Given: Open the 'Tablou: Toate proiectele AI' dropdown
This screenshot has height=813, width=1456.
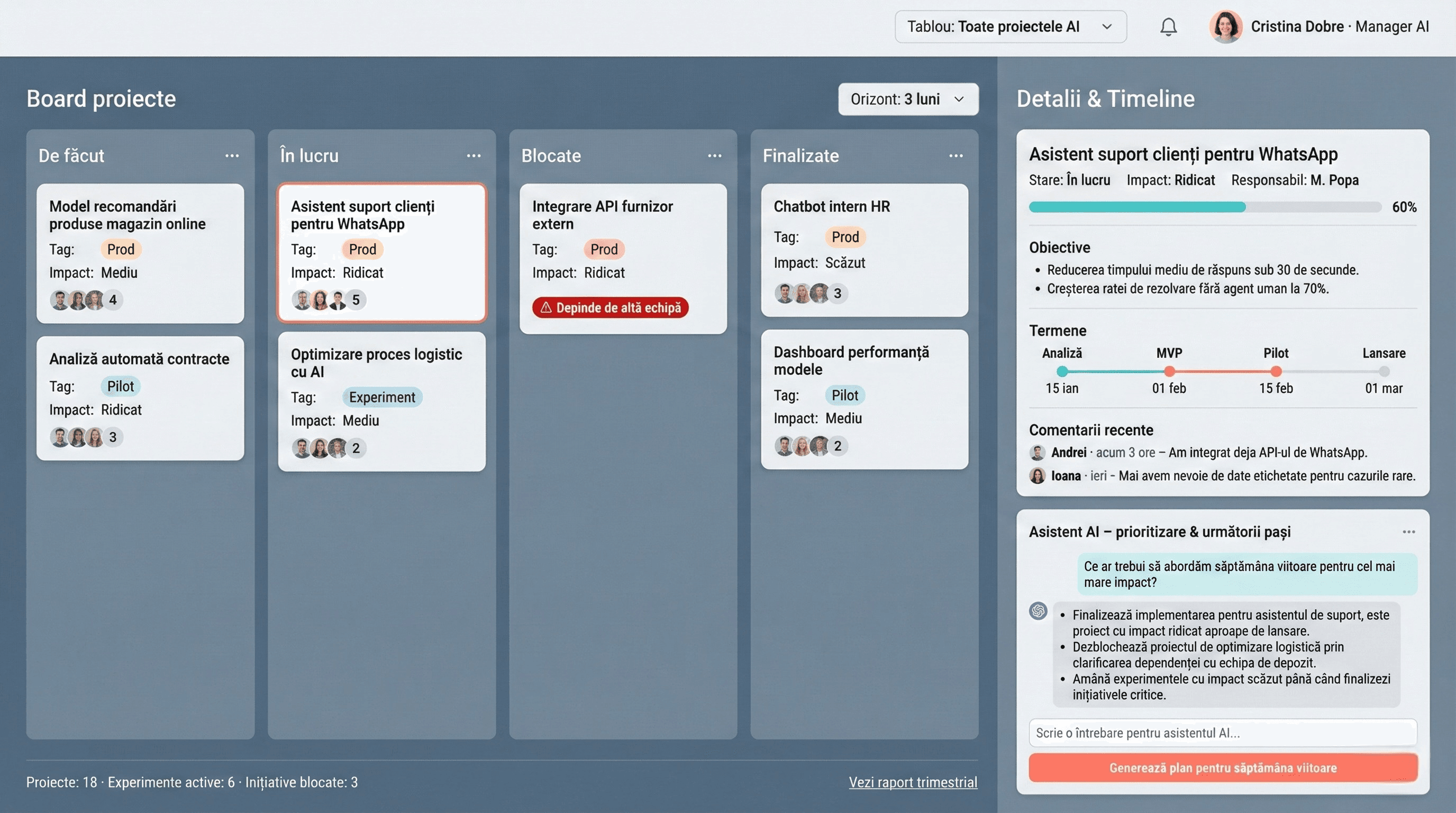Looking at the screenshot, I should pos(1010,26).
